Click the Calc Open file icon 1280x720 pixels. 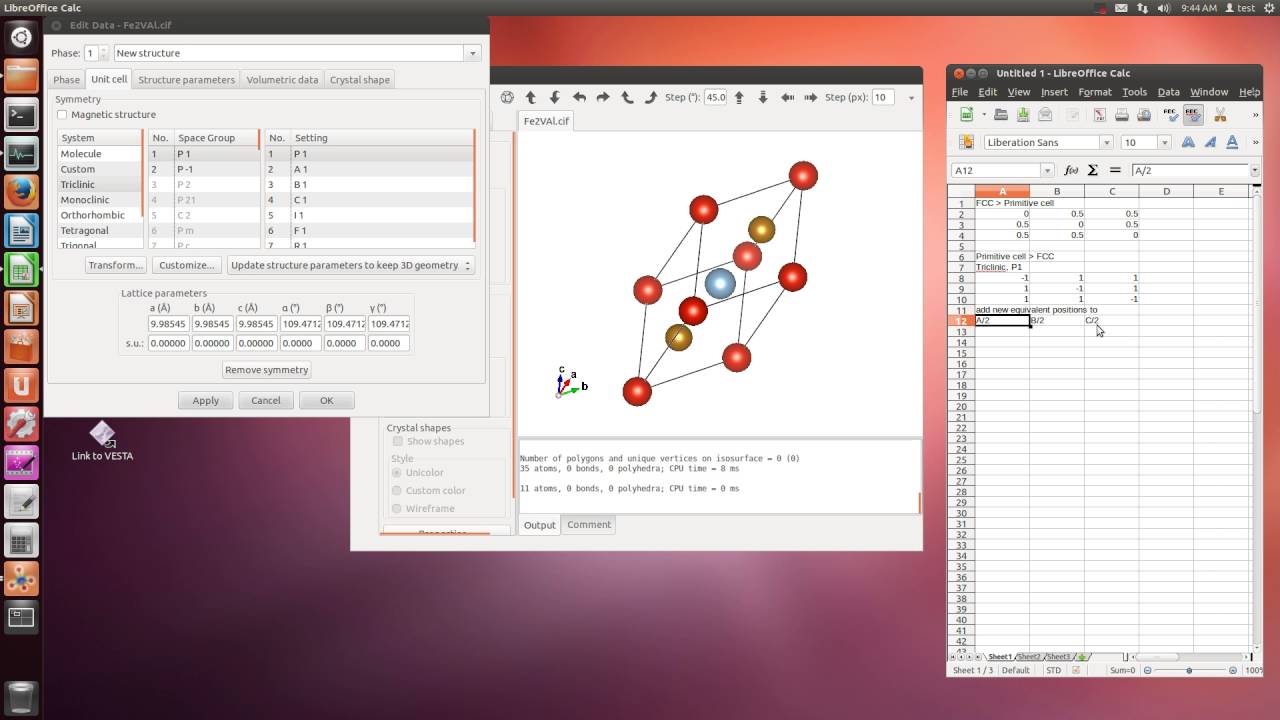tap(1001, 115)
